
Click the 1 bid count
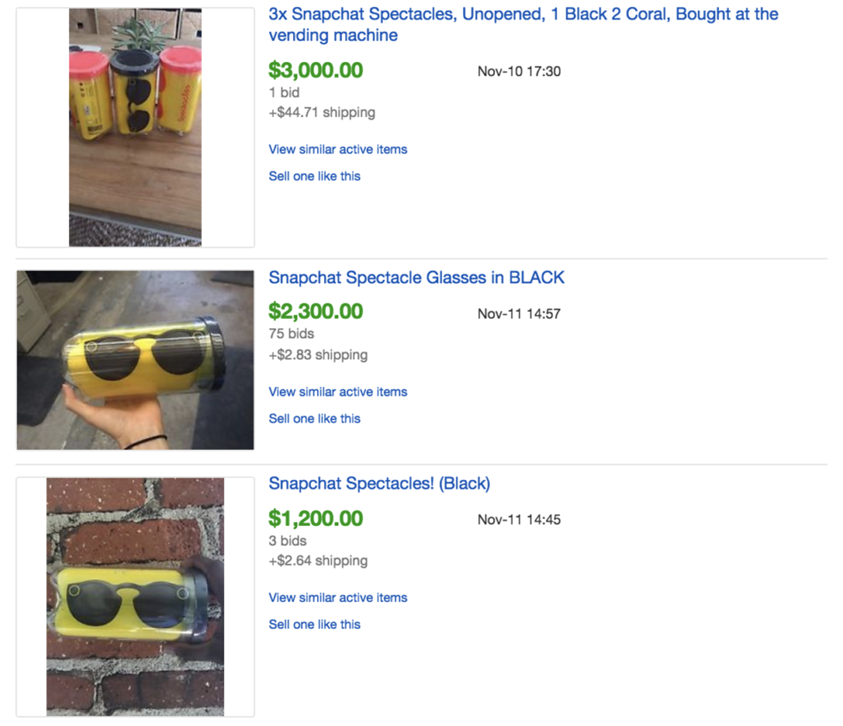[x=285, y=92]
